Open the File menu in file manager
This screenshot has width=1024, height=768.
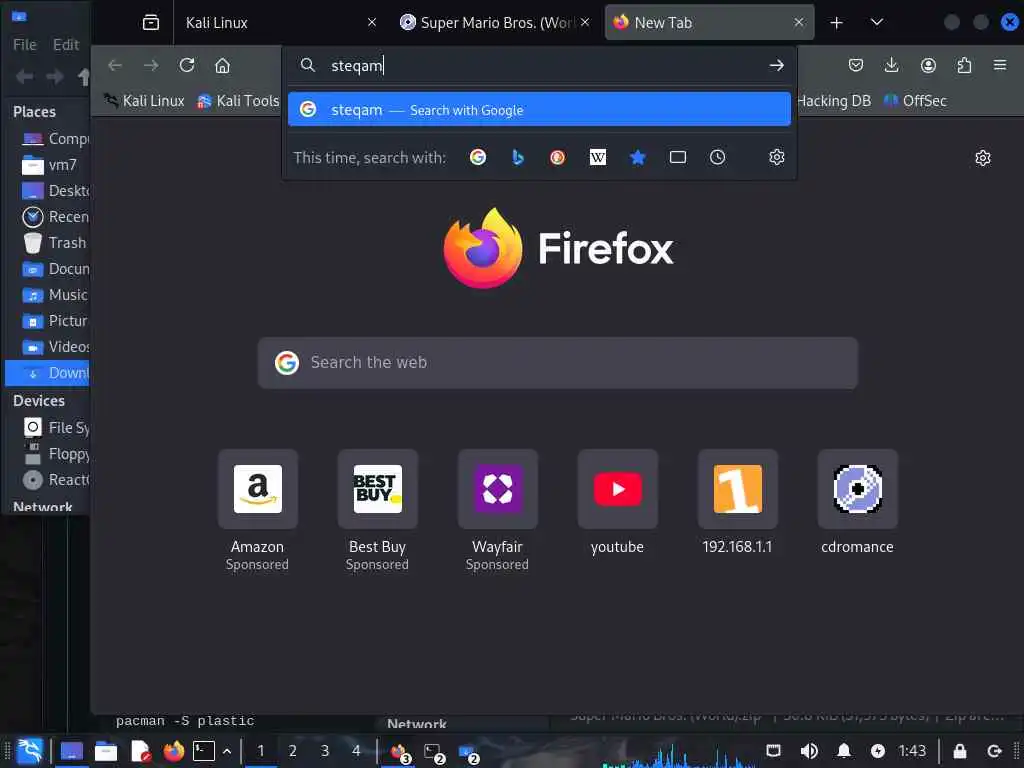[x=25, y=44]
